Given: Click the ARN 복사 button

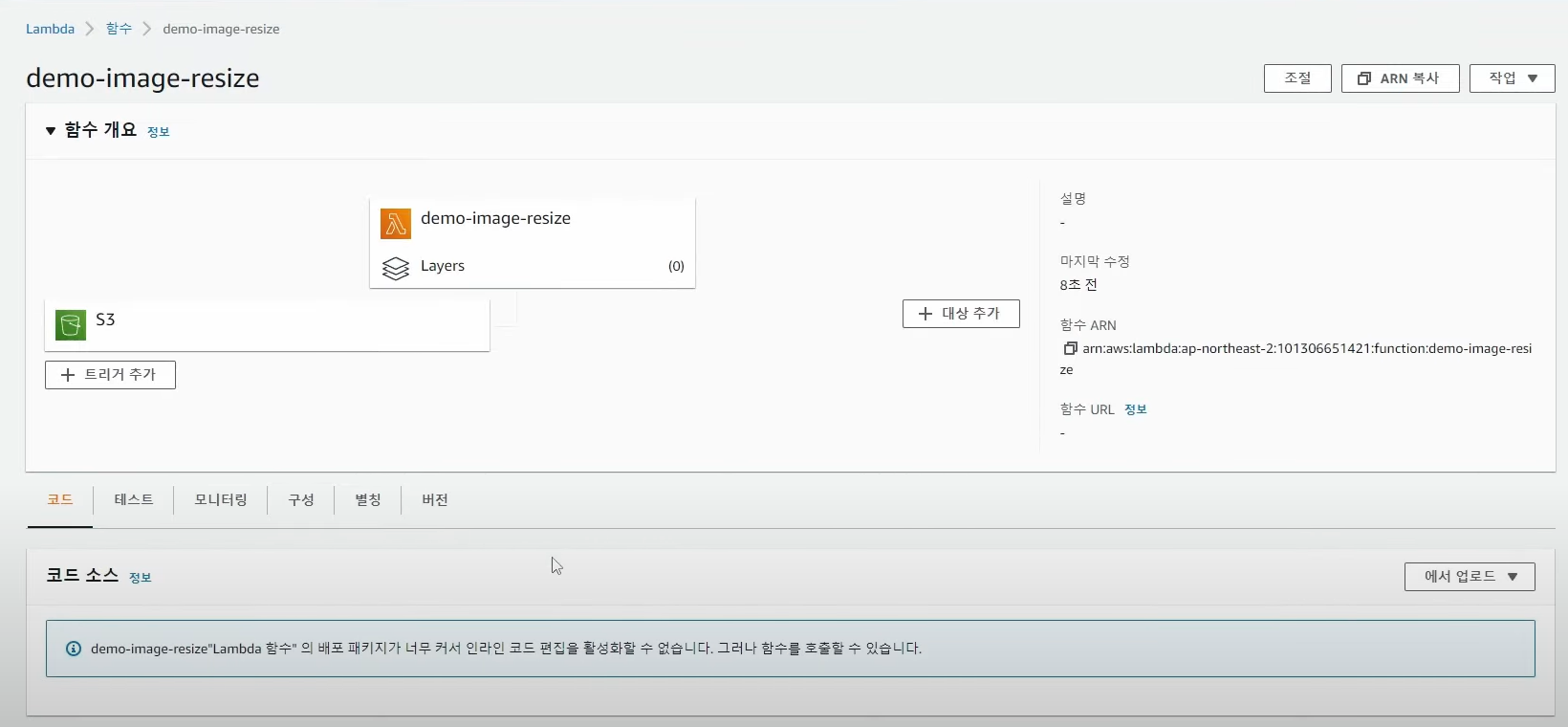Looking at the screenshot, I should (x=1400, y=78).
